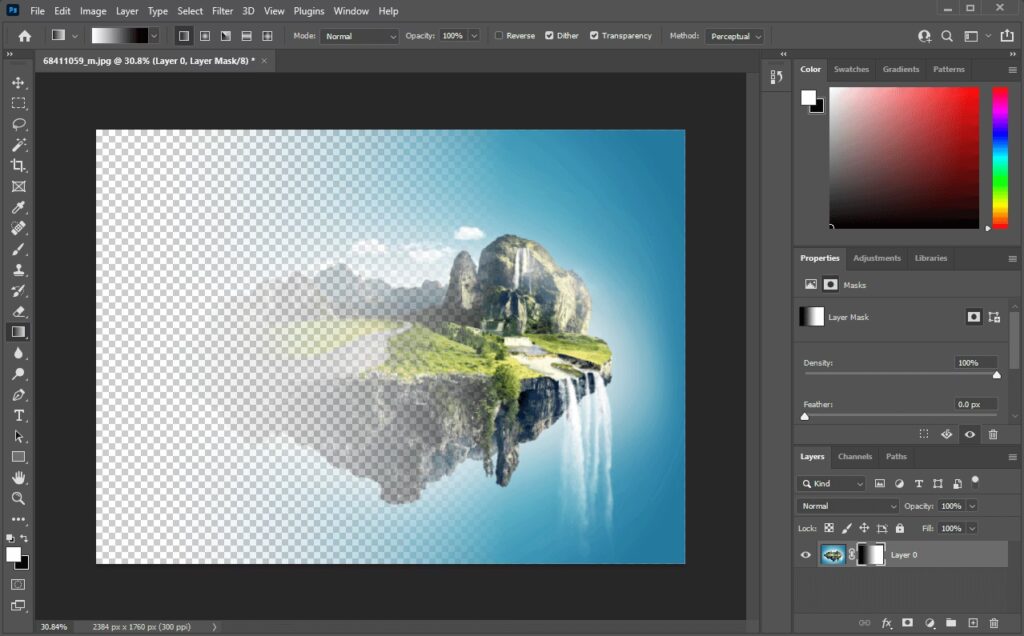The height and width of the screenshot is (636, 1024).
Task: Open the Adjustments panel tab
Action: click(876, 258)
